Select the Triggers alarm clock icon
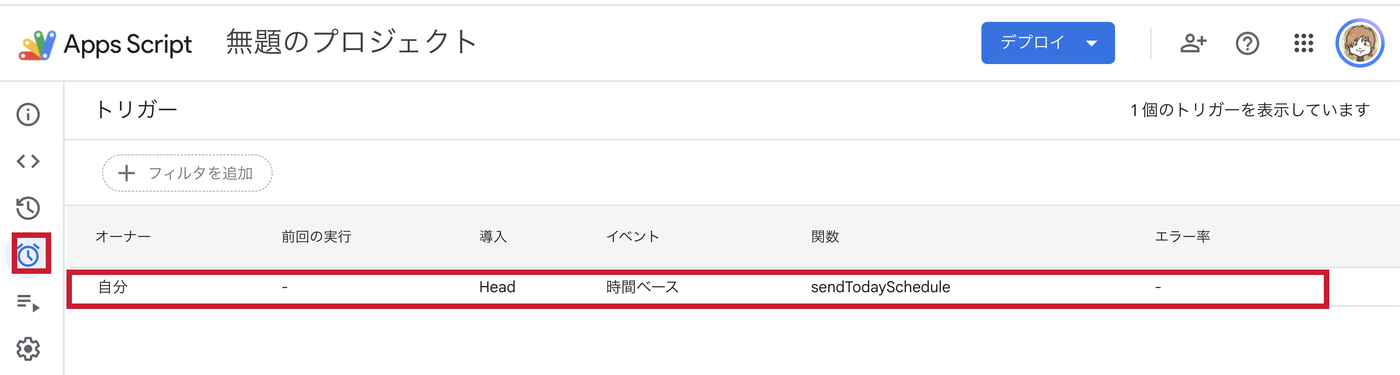1400x375 pixels. pos(28,254)
